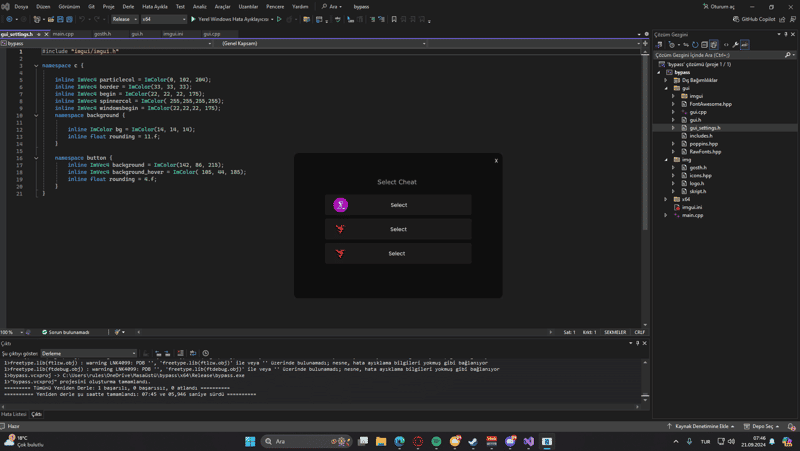Open the Dosya menu
800x451 pixels.
click(x=21, y=7)
